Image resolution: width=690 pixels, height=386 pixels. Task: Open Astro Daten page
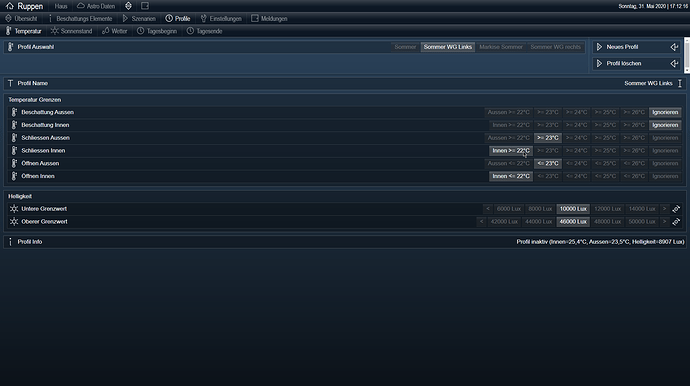pyautogui.click(x=96, y=6)
